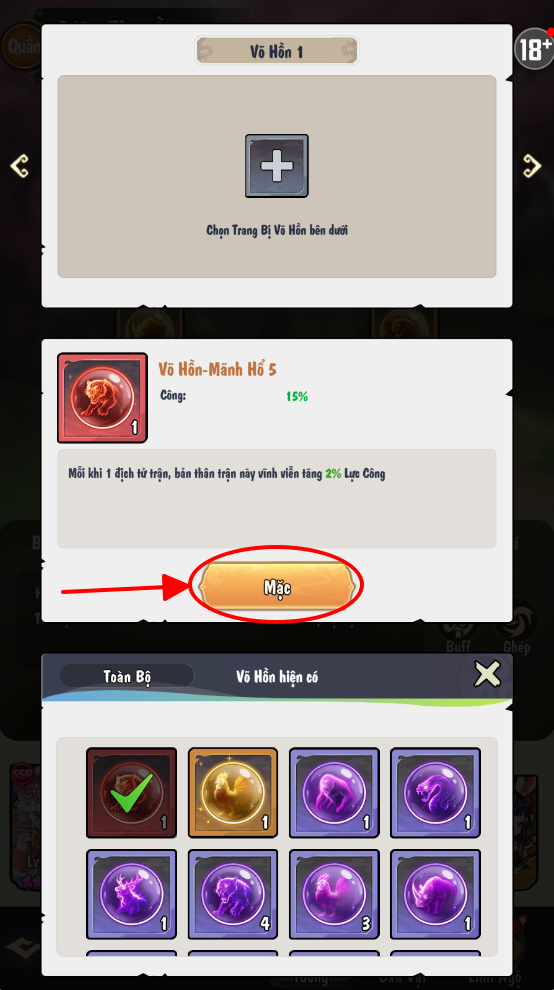The image size is (554, 990).
Task: Close the Võ Hồn list with X
Action: pyautogui.click(x=488, y=674)
